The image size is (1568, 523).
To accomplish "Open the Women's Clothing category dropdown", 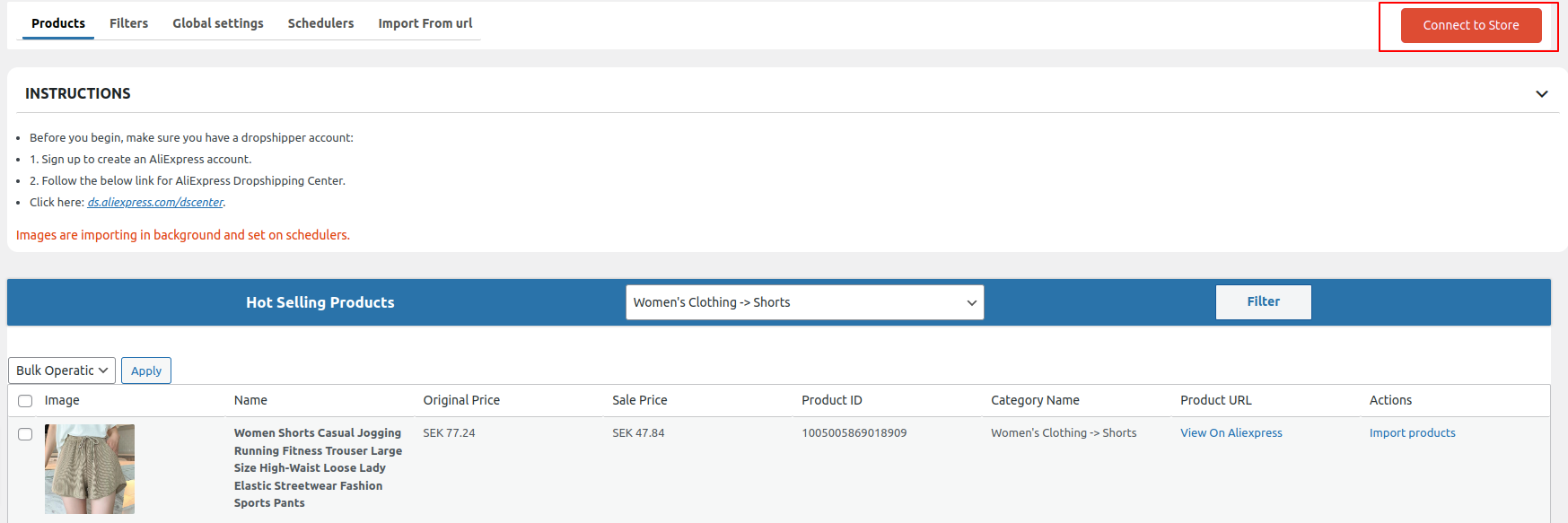I will (804, 302).
